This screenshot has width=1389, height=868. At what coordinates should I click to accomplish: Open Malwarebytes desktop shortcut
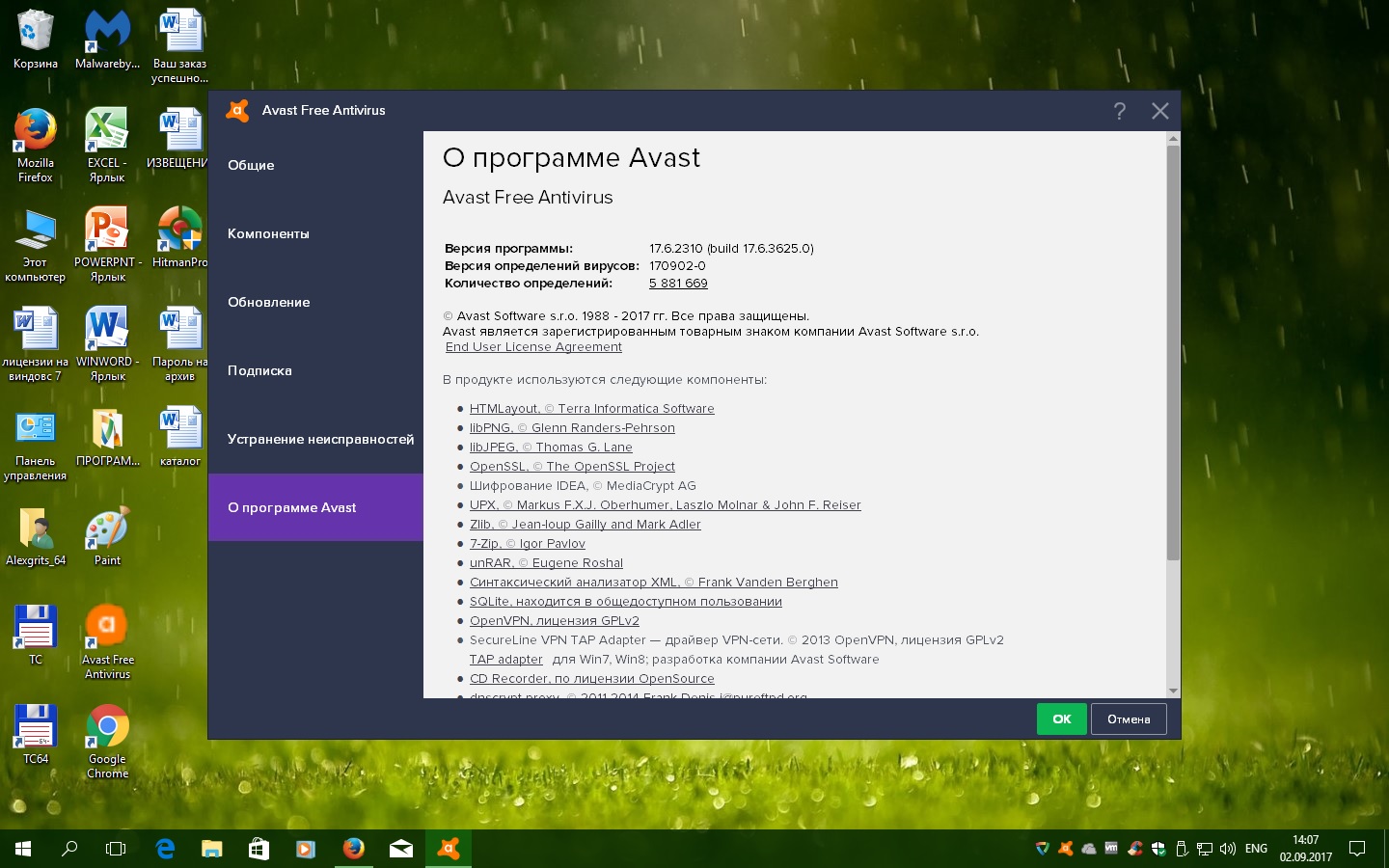point(107,39)
